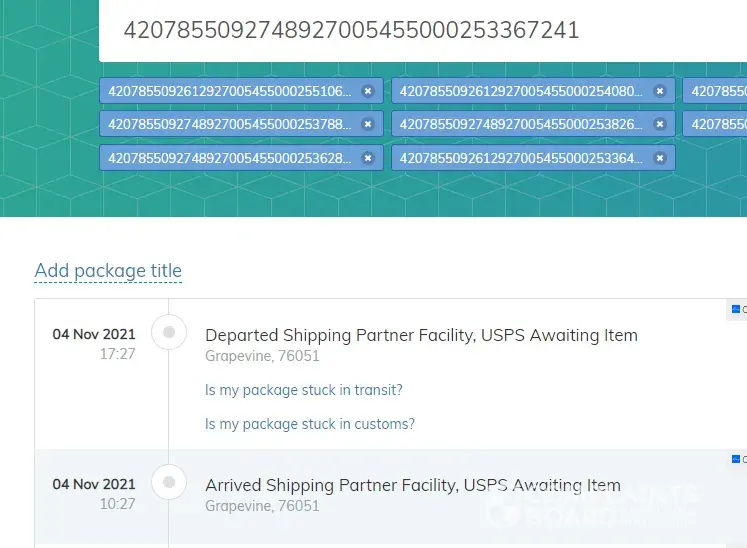747x548 pixels.
Task: Click 'Add package title' link
Action: pyautogui.click(x=108, y=271)
